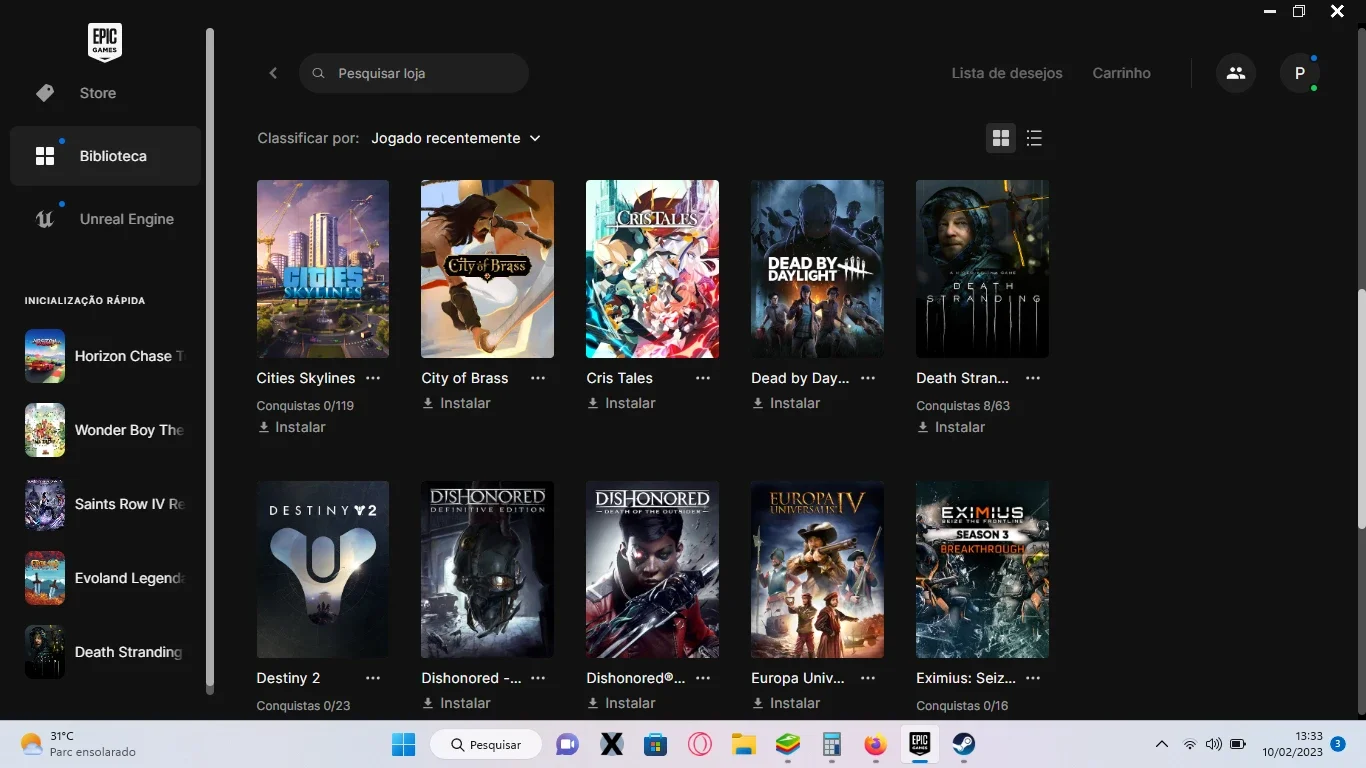
Task: Open Steam from the Windows taskbar
Action: coord(963,744)
